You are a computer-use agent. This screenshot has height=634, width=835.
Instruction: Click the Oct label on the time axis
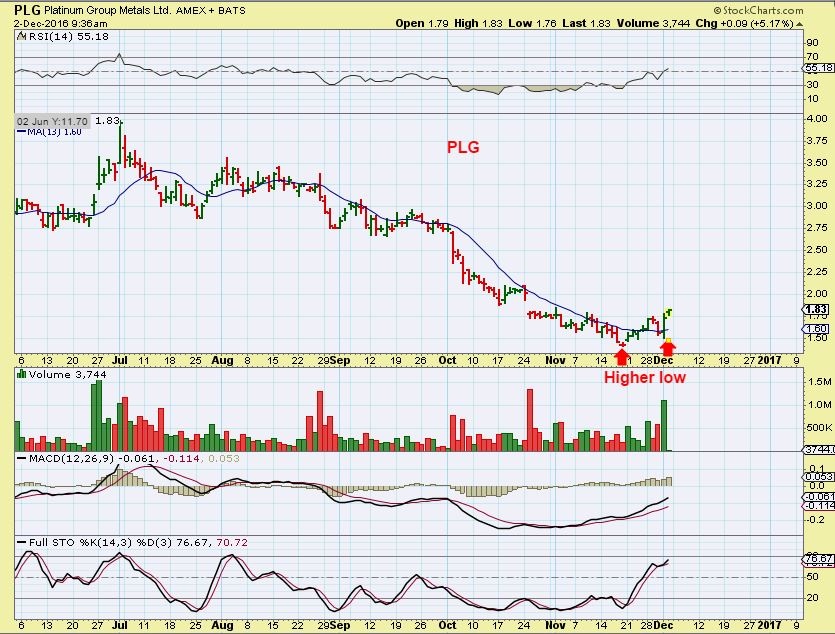pyautogui.click(x=446, y=359)
